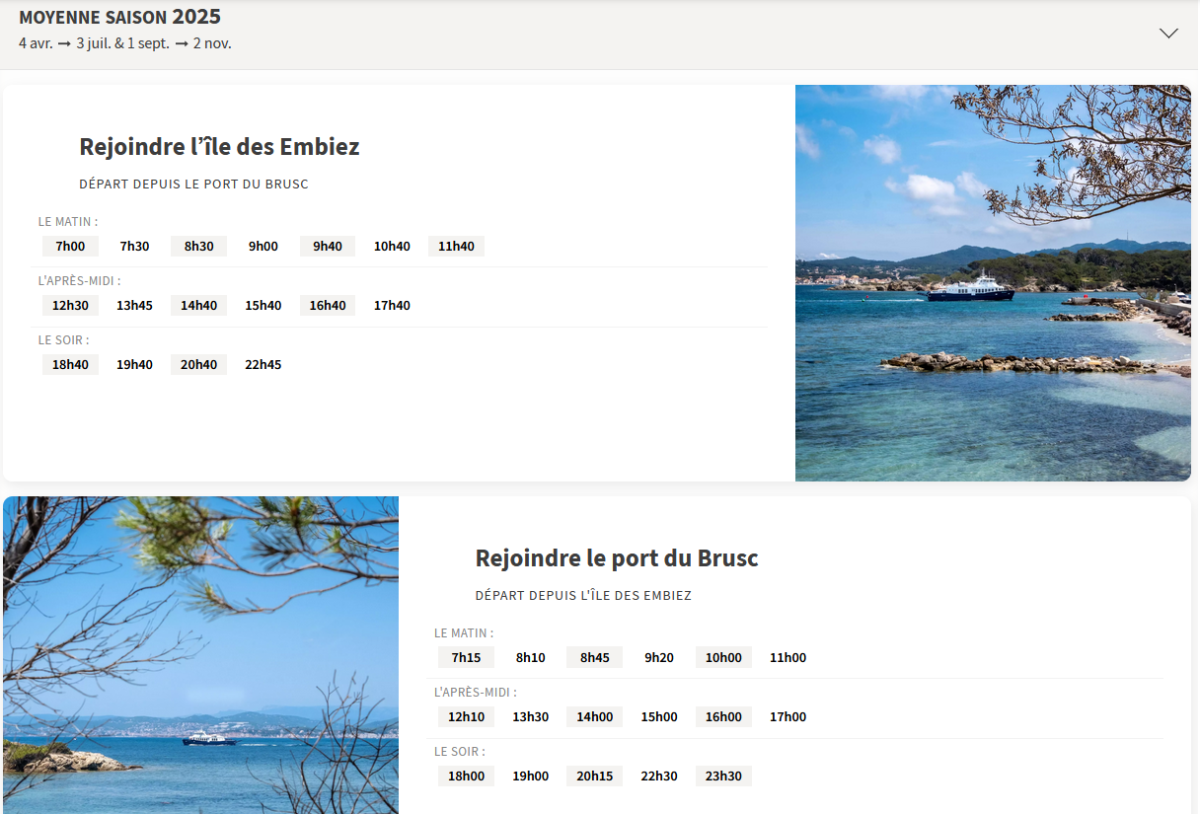Select the 12h10 afternoon departure

pos(466,716)
